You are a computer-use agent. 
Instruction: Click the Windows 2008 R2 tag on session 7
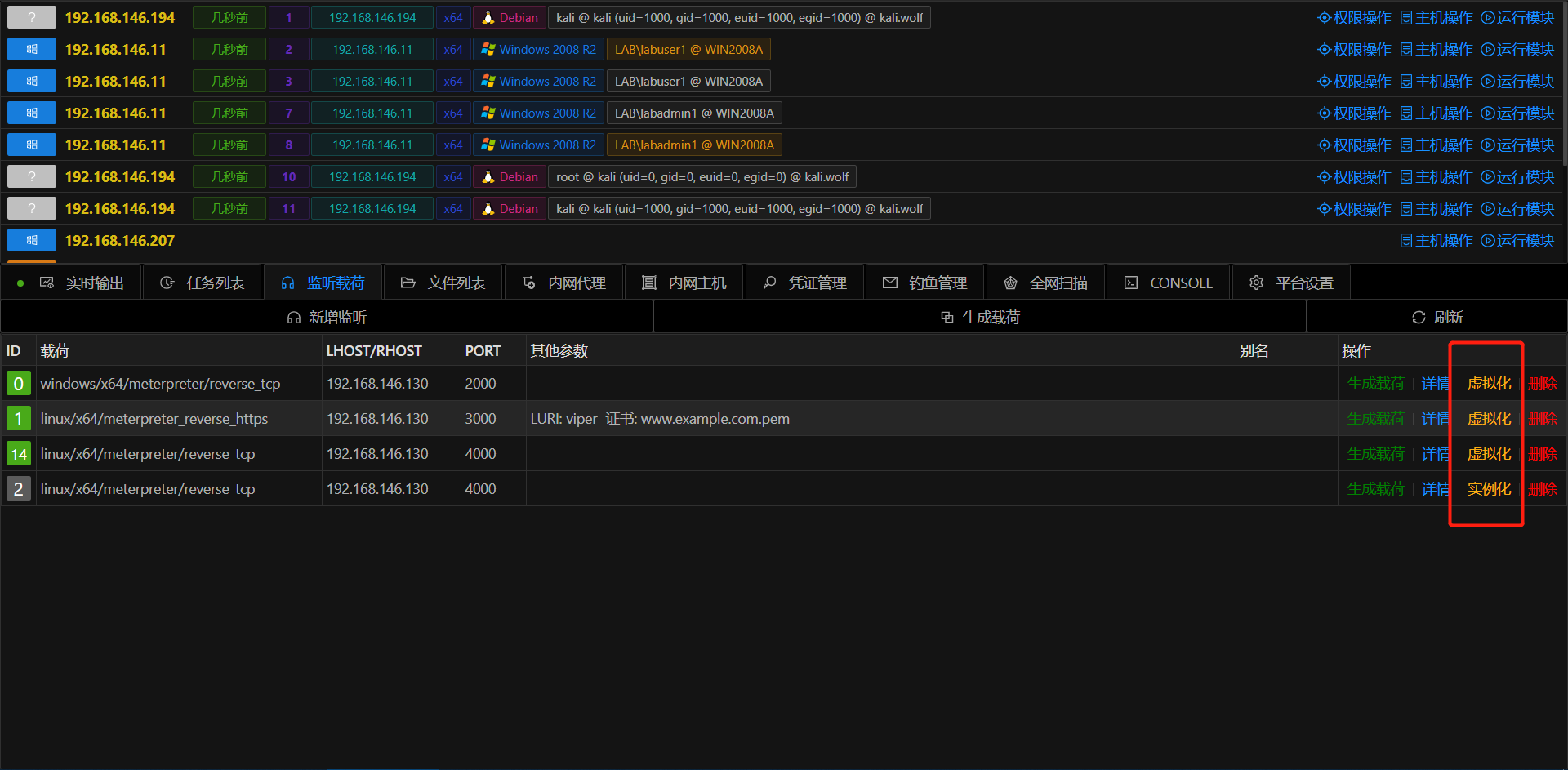(x=539, y=113)
